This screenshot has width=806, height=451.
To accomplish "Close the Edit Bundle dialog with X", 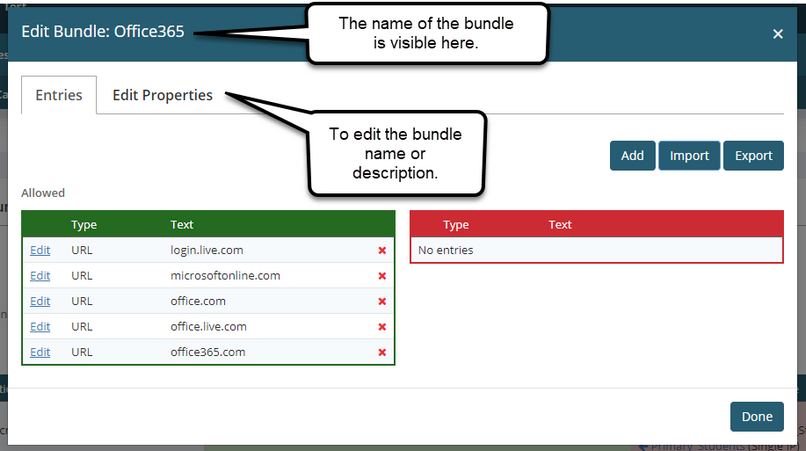I will 778,34.
